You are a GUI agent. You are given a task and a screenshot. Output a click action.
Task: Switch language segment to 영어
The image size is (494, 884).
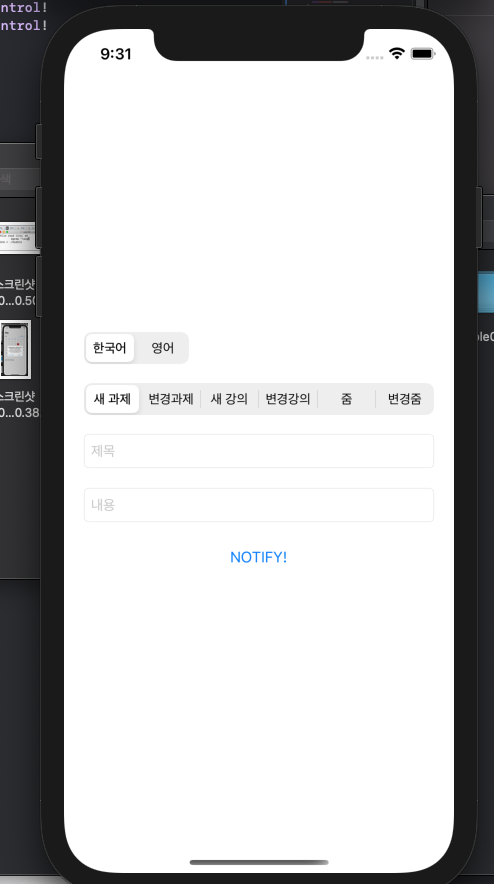point(162,348)
